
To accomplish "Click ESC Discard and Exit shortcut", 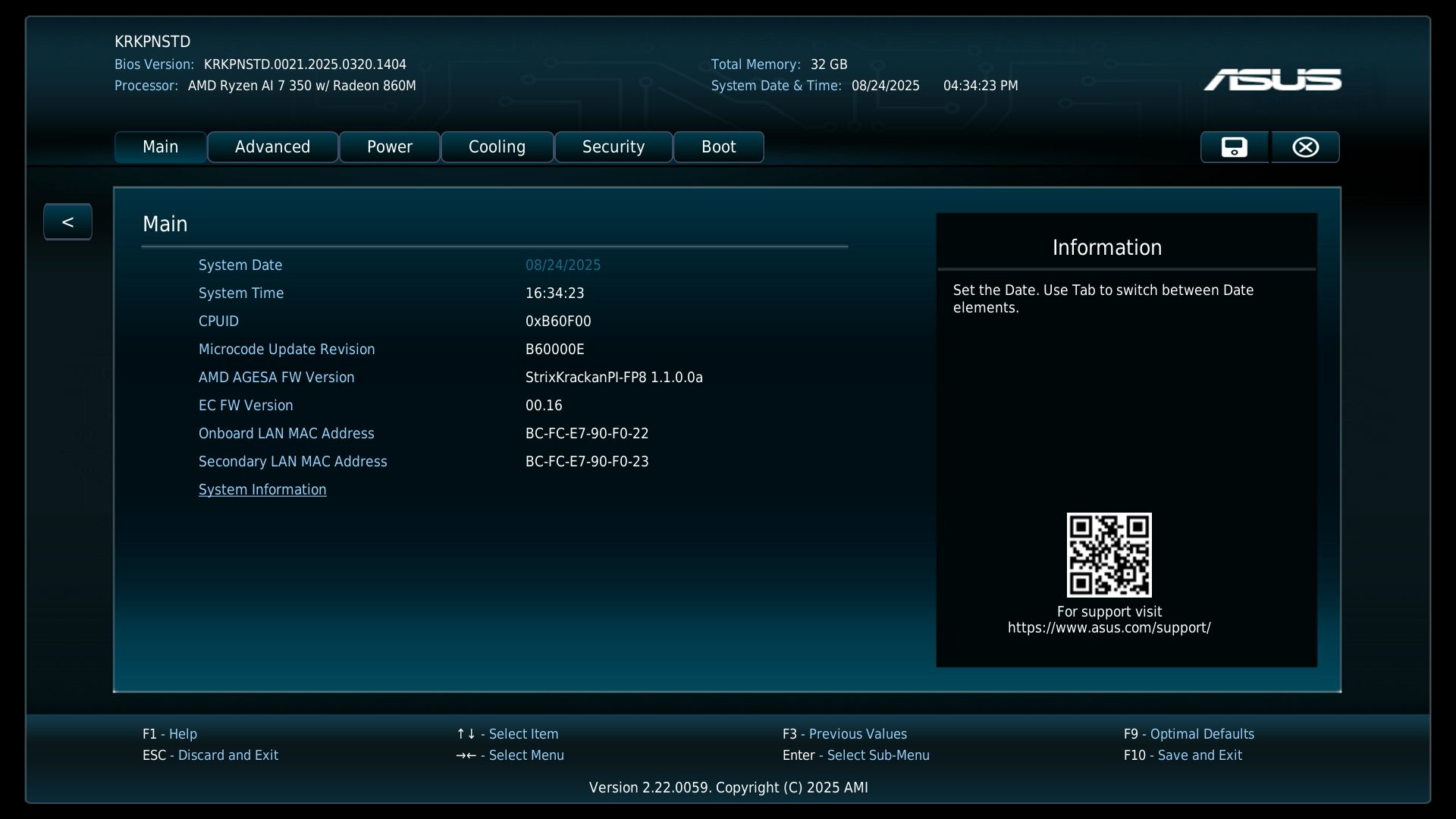I will point(210,755).
